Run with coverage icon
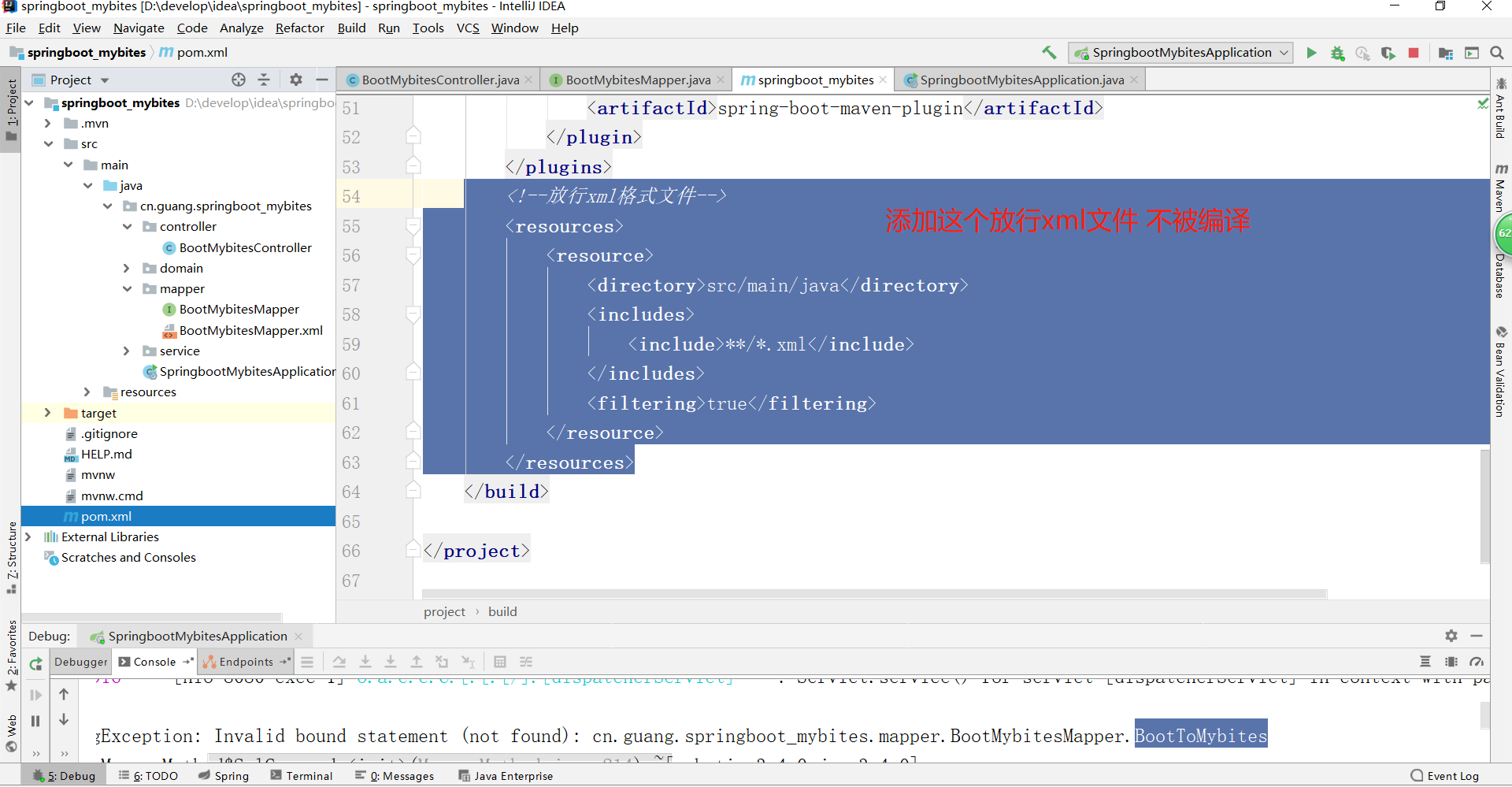 (x=1388, y=53)
